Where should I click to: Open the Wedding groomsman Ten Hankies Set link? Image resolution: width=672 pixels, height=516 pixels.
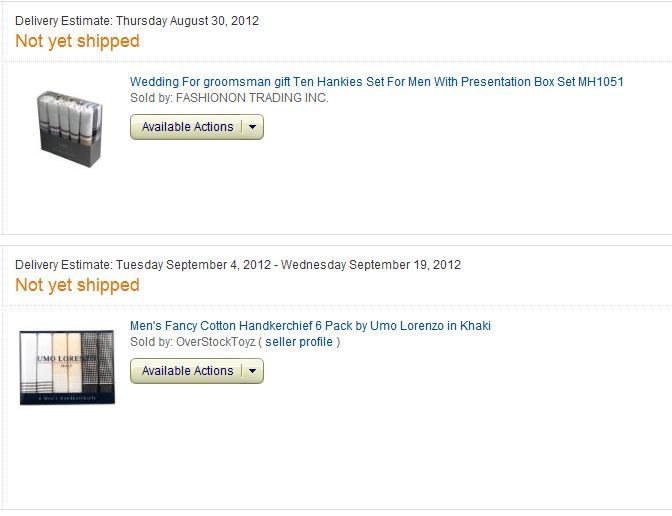pos(376,82)
